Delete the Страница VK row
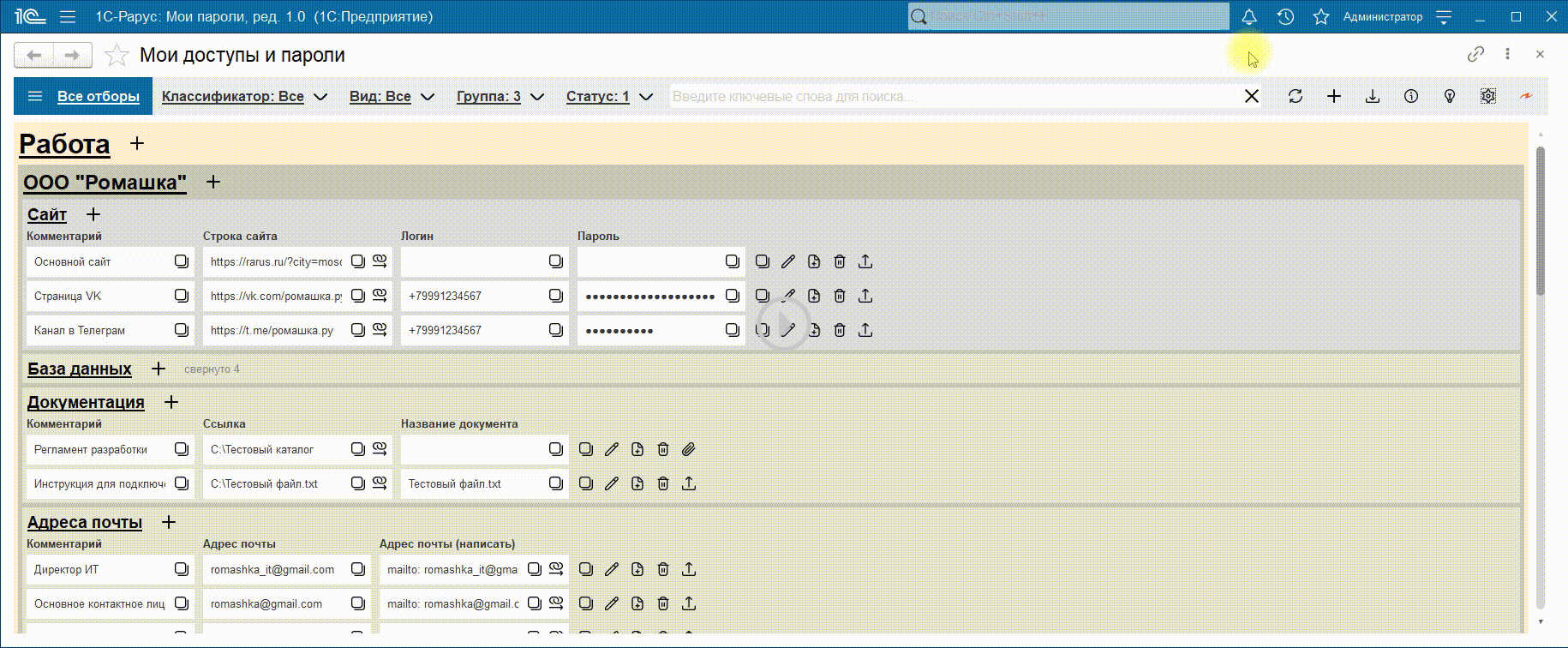 tap(840, 296)
